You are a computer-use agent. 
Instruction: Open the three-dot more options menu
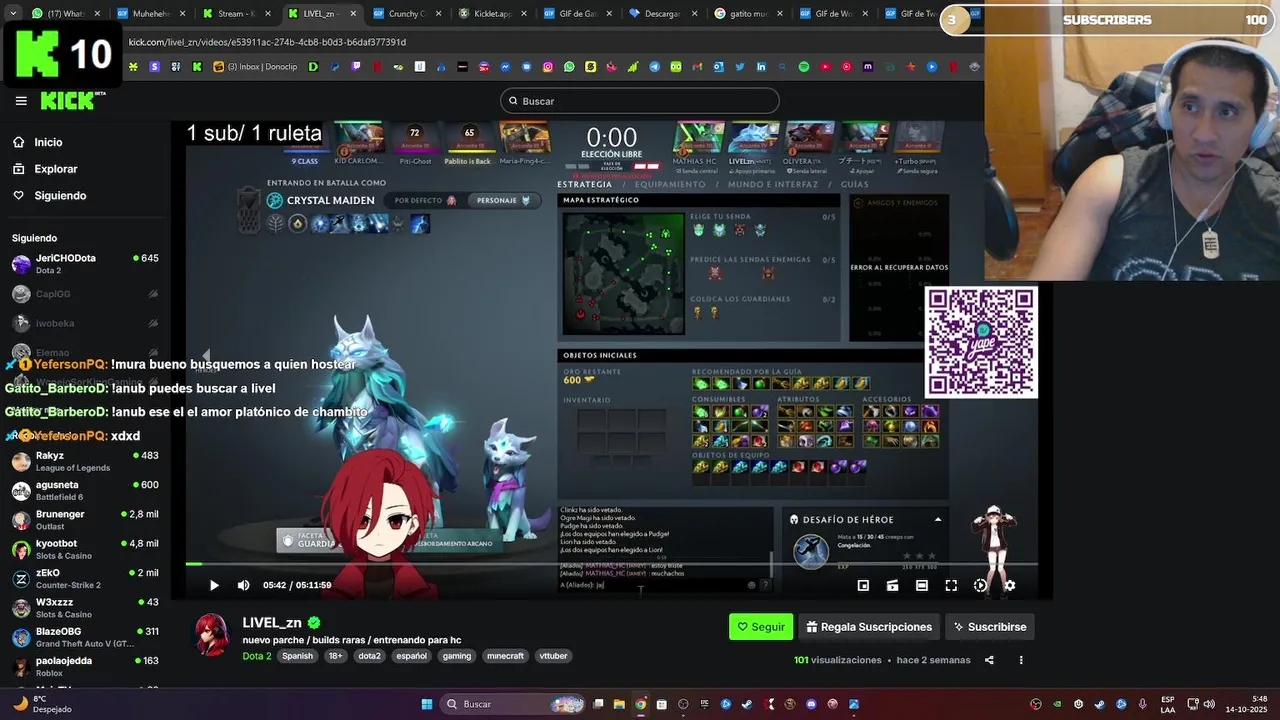[1021, 660]
